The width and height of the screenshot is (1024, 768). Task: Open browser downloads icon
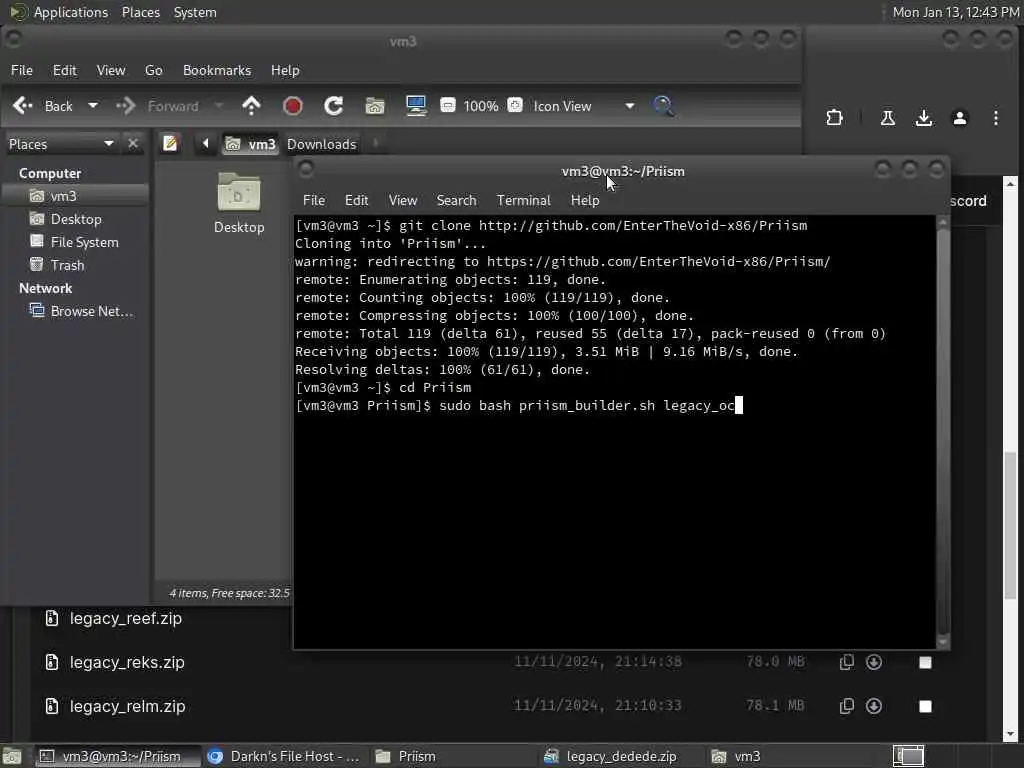pyautogui.click(x=923, y=118)
